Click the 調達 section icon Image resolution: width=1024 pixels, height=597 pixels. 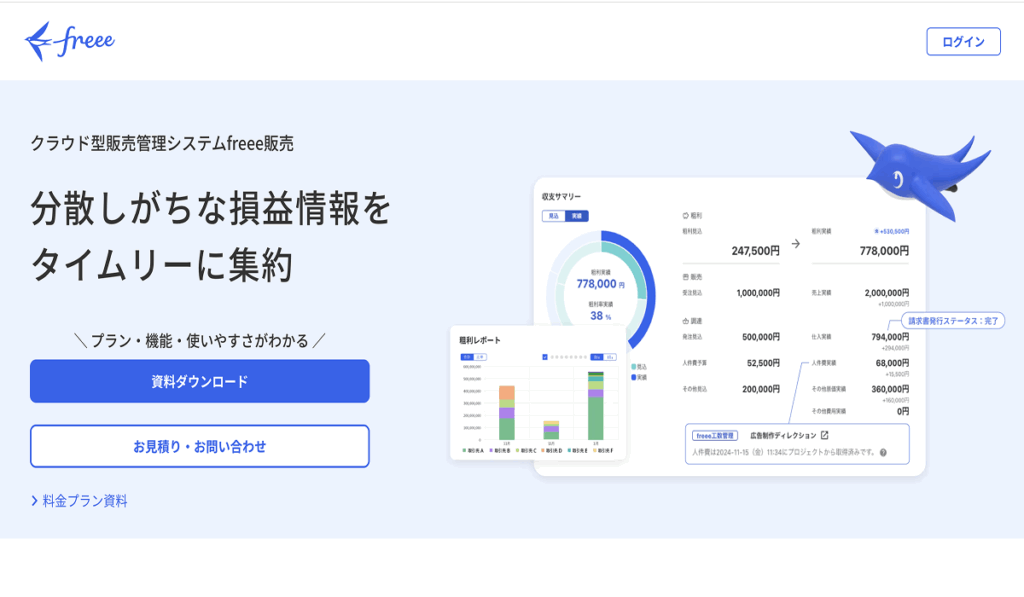686,320
